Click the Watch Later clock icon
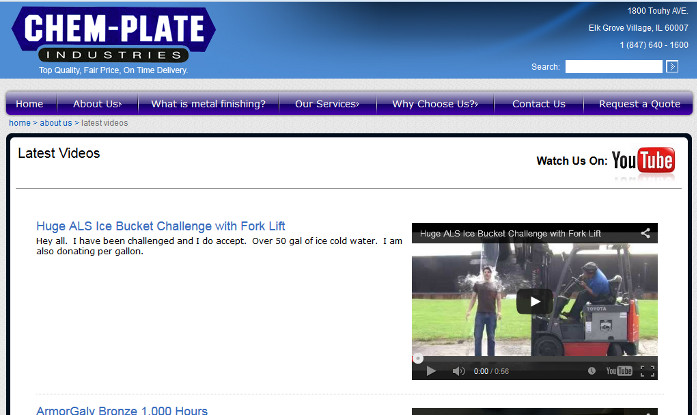 593,371
